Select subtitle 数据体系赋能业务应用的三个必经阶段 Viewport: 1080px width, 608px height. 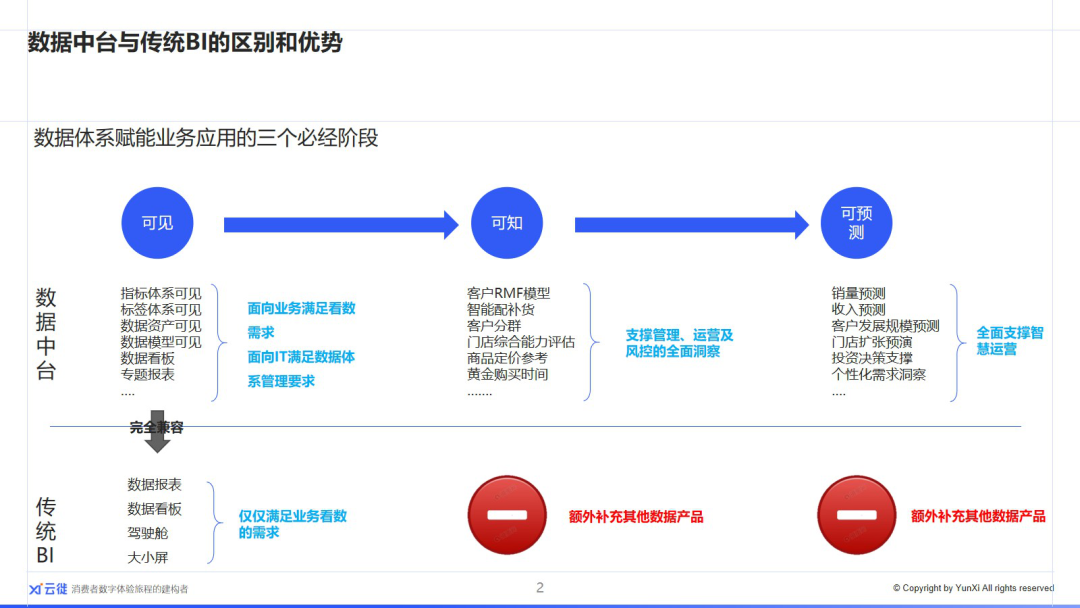point(206,138)
